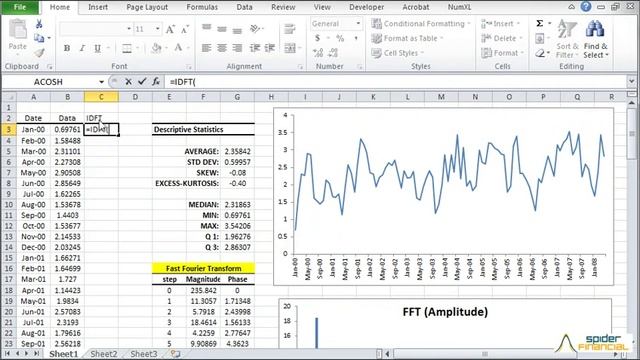Click the Copy icon

click(39, 38)
